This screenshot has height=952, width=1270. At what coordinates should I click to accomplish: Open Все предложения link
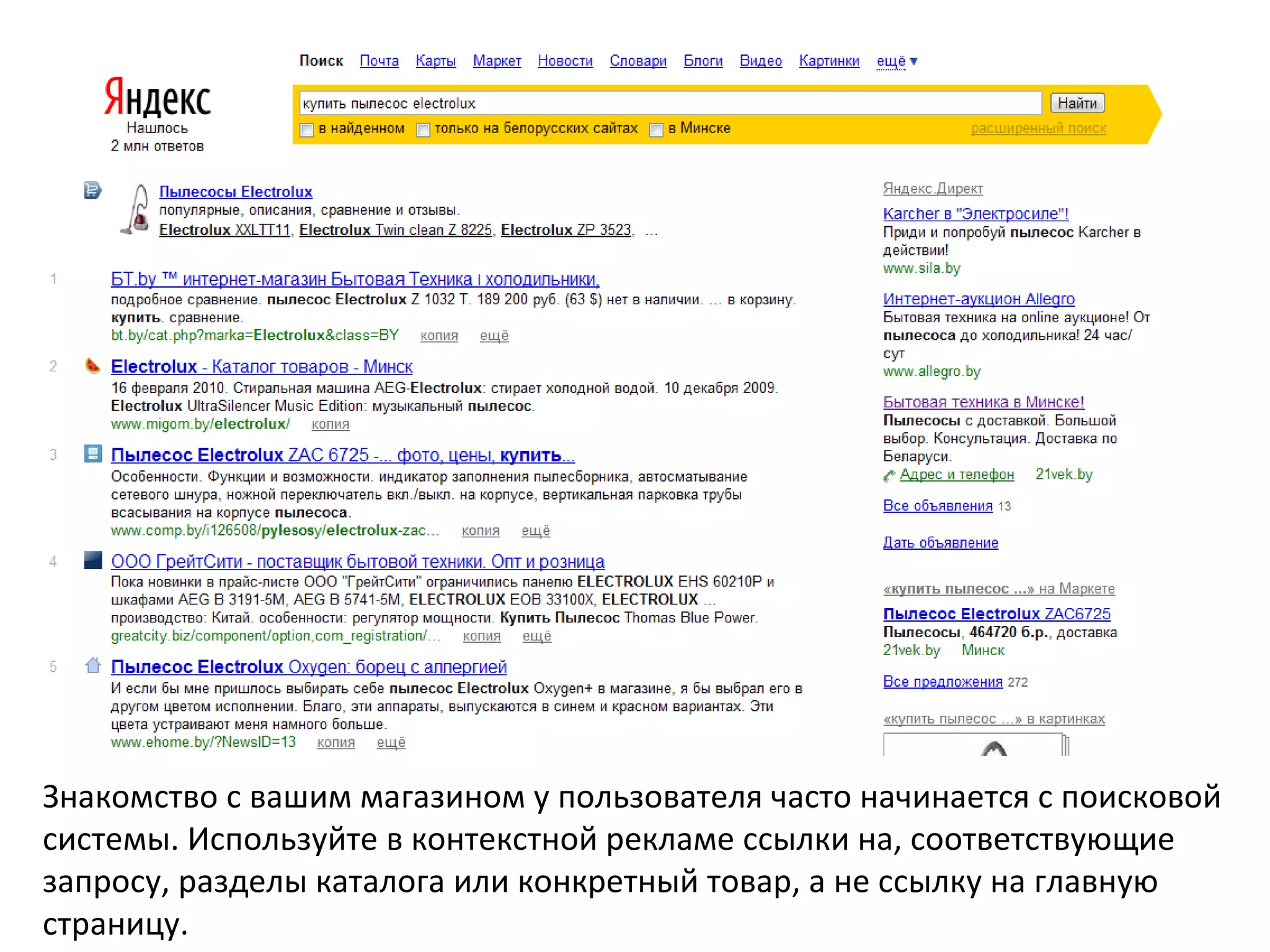[943, 682]
